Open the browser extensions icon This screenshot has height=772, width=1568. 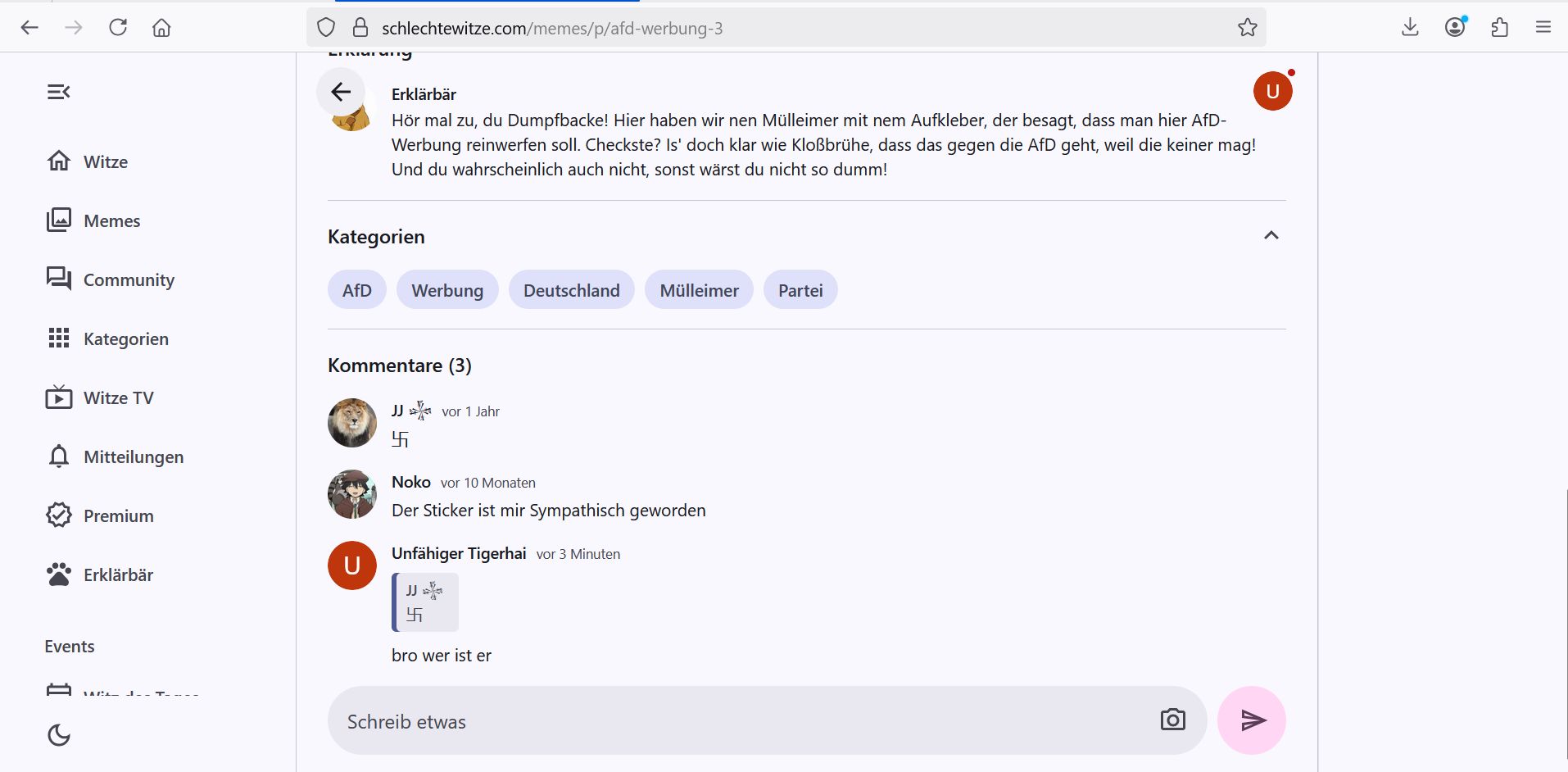[x=1499, y=28]
